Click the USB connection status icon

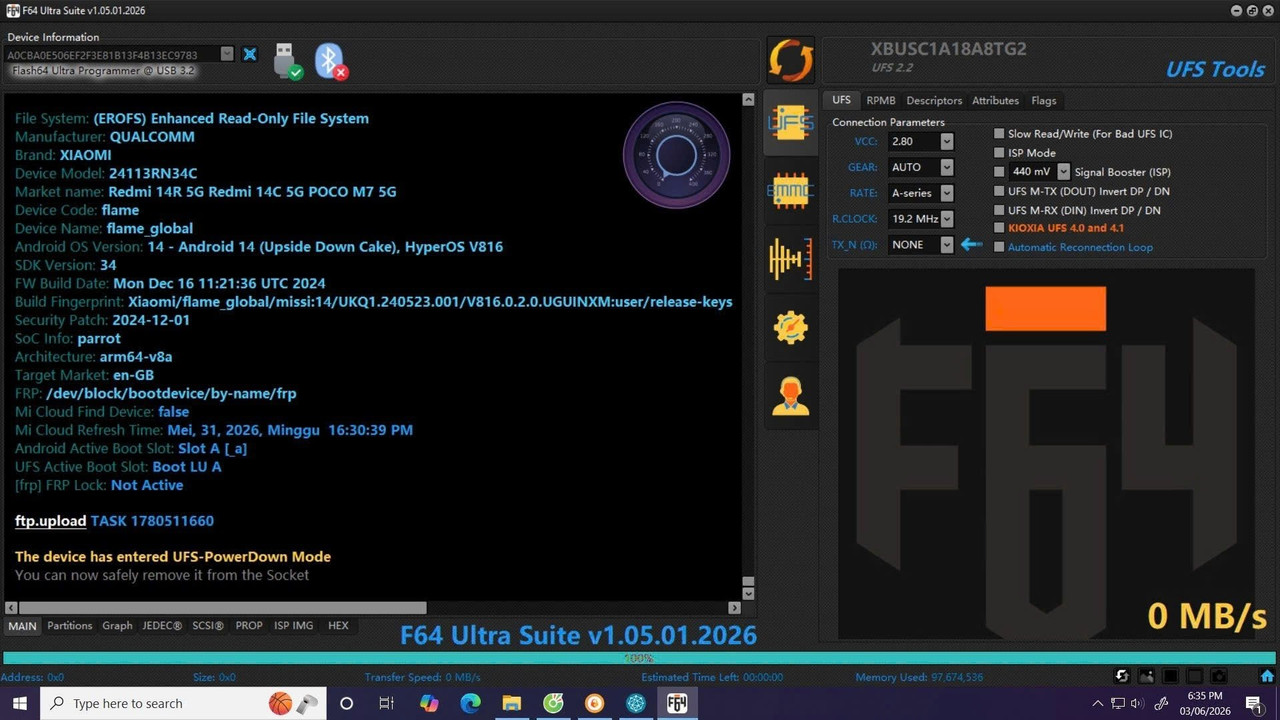(x=287, y=61)
